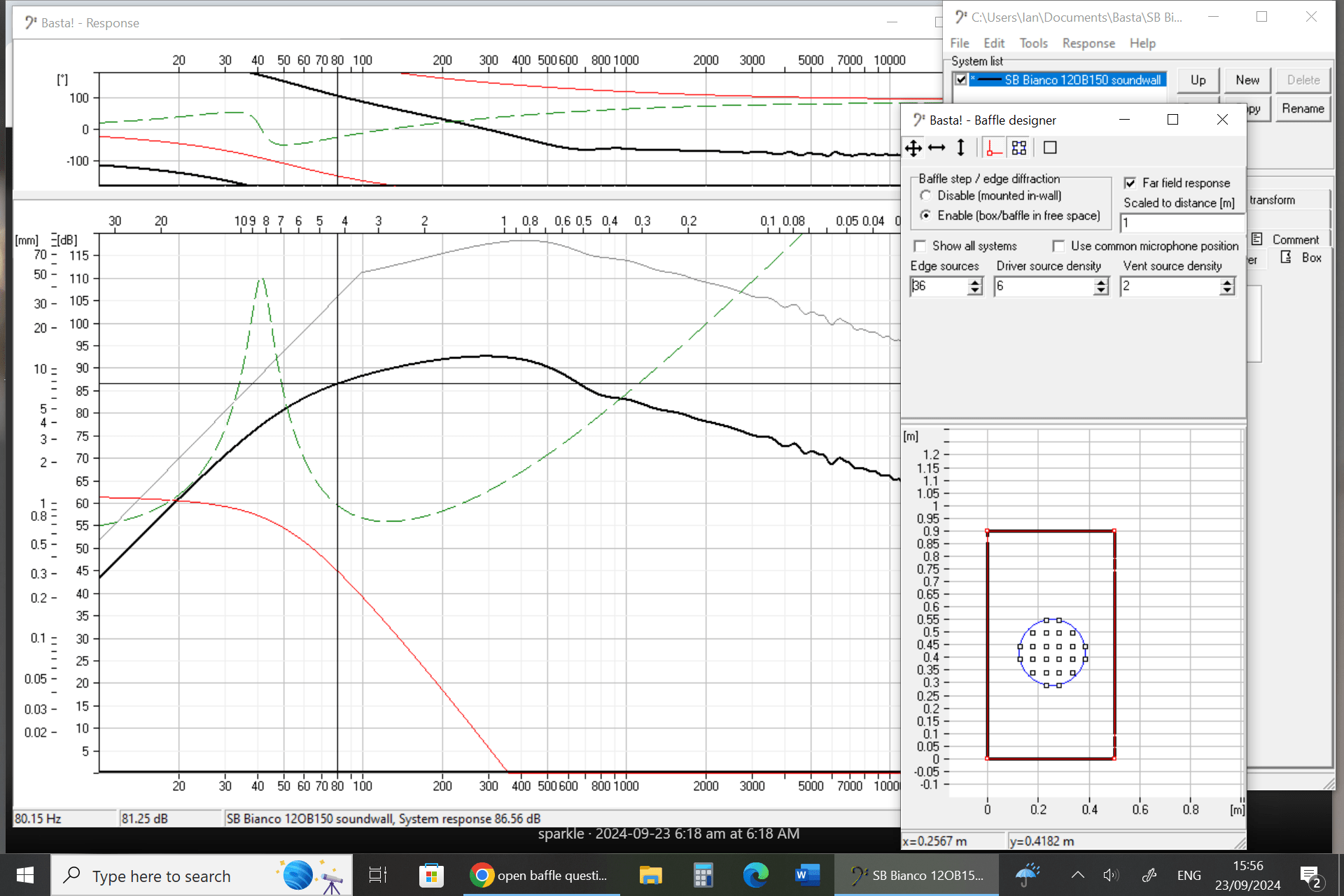
Task: Click the Box tab icon in main window
Action: pos(1286,257)
